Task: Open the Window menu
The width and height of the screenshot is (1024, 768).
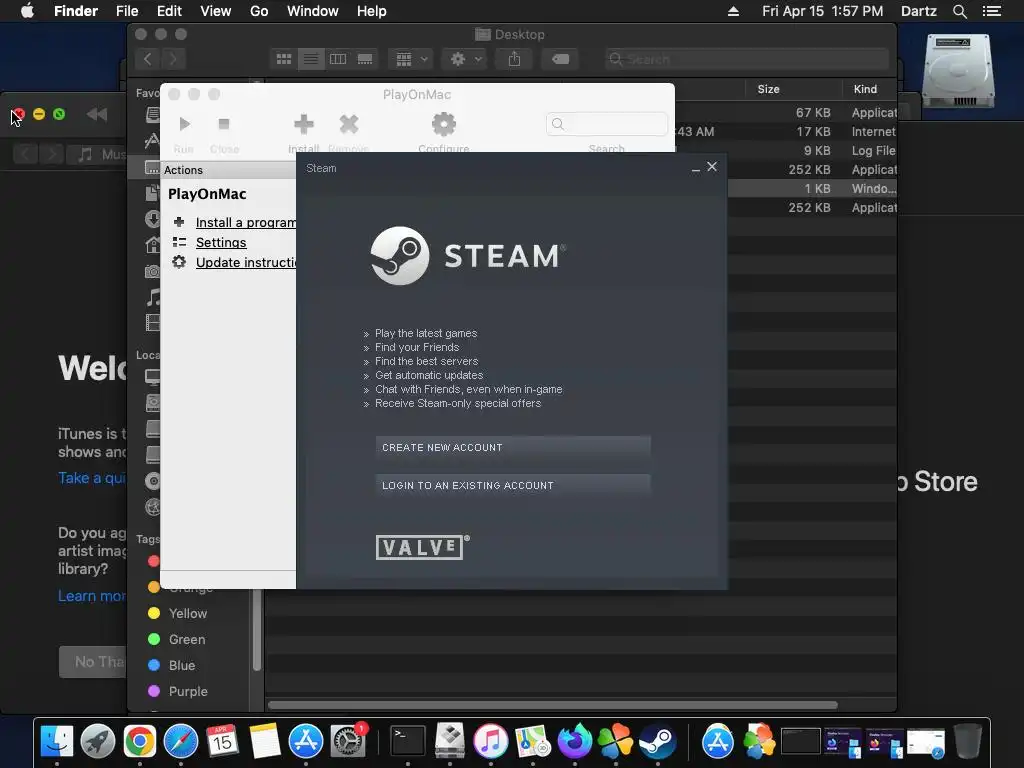Action: click(x=313, y=11)
